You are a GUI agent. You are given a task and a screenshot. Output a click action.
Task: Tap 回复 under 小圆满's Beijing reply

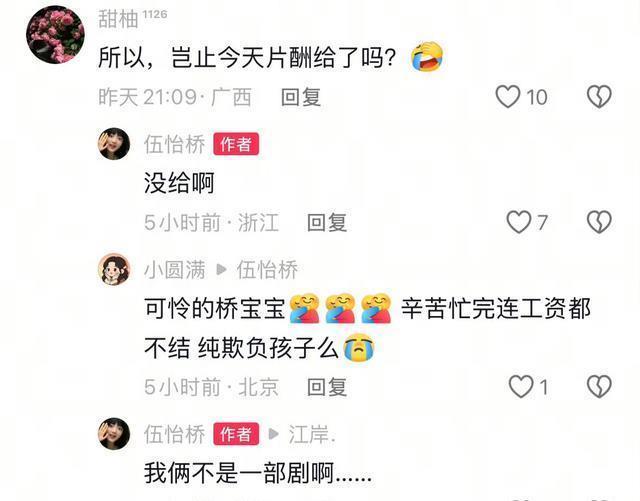(327, 387)
